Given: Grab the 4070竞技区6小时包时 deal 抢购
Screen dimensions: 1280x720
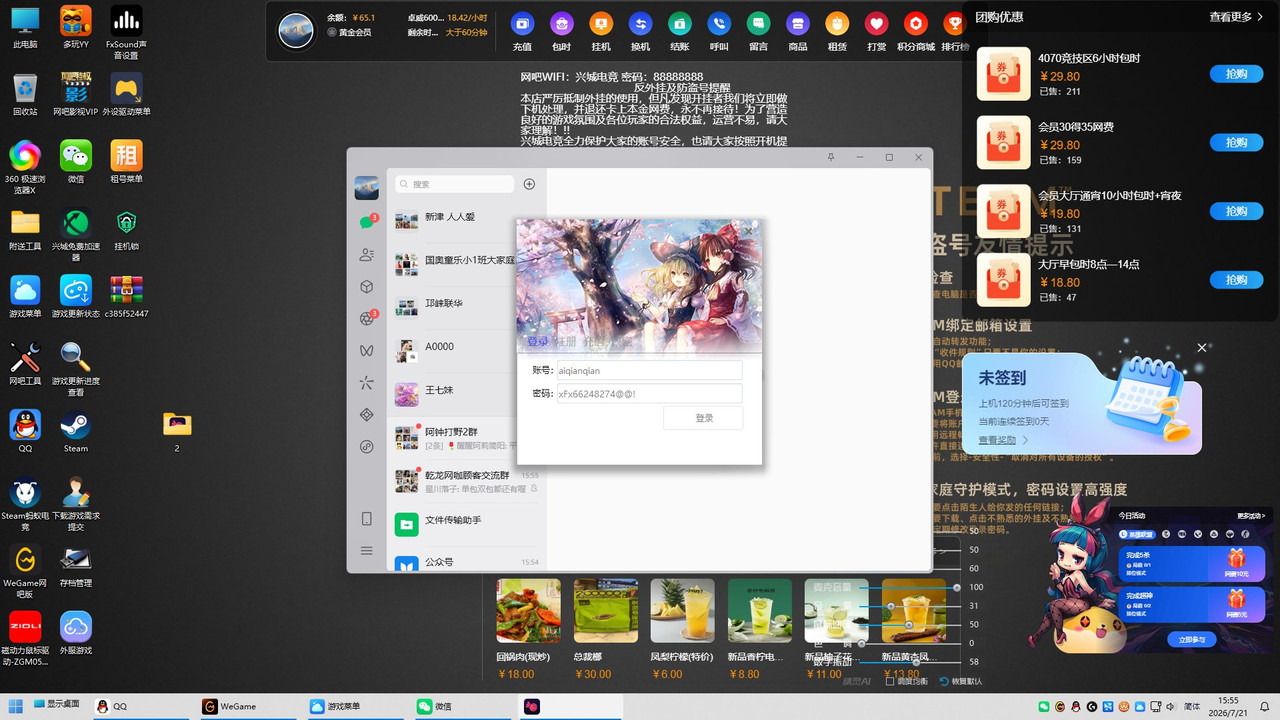Looking at the screenshot, I should pyautogui.click(x=1236, y=74).
